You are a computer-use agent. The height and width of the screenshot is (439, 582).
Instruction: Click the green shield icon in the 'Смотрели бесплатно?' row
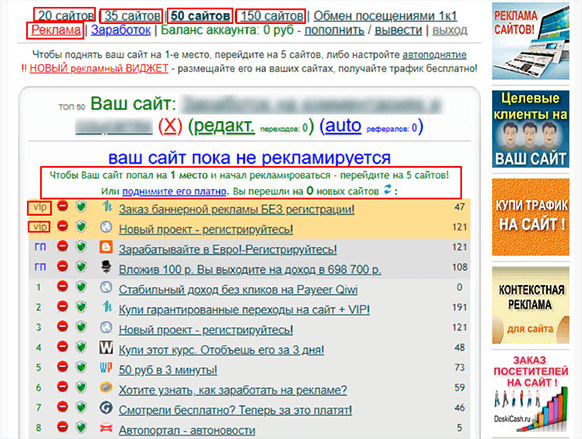81,406
